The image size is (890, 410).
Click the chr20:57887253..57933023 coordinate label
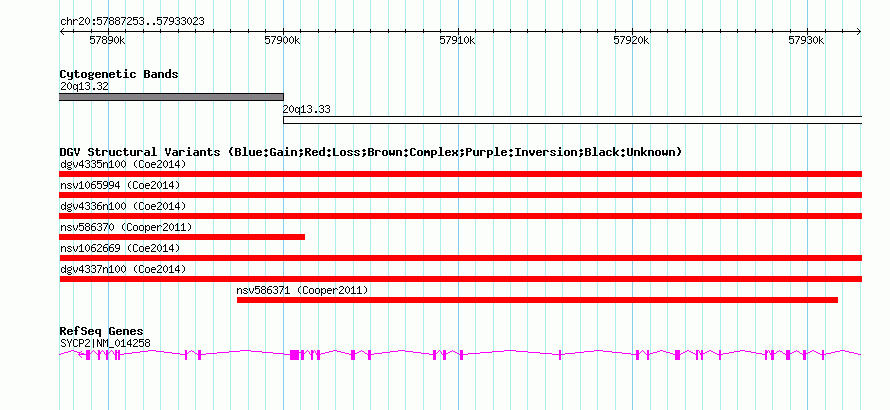point(132,22)
